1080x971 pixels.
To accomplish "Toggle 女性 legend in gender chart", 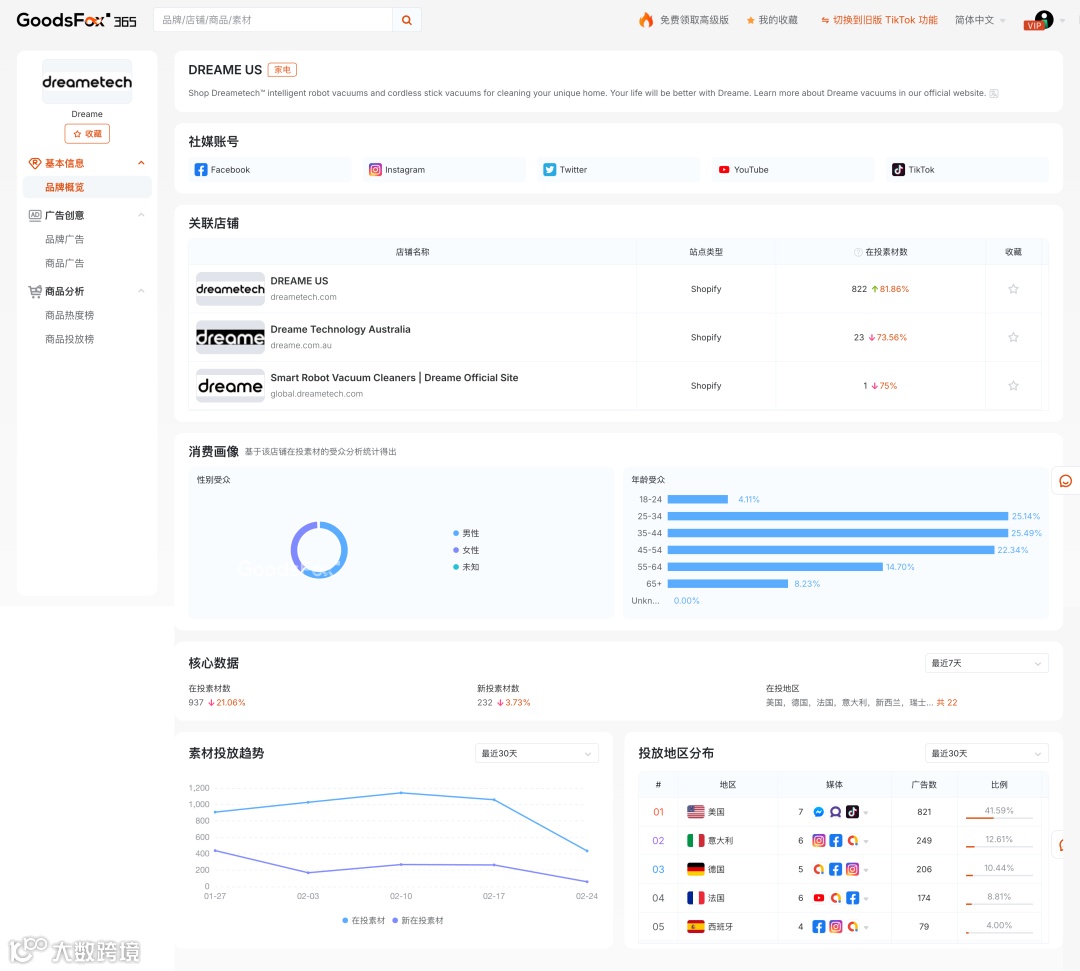I will click(466, 550).
